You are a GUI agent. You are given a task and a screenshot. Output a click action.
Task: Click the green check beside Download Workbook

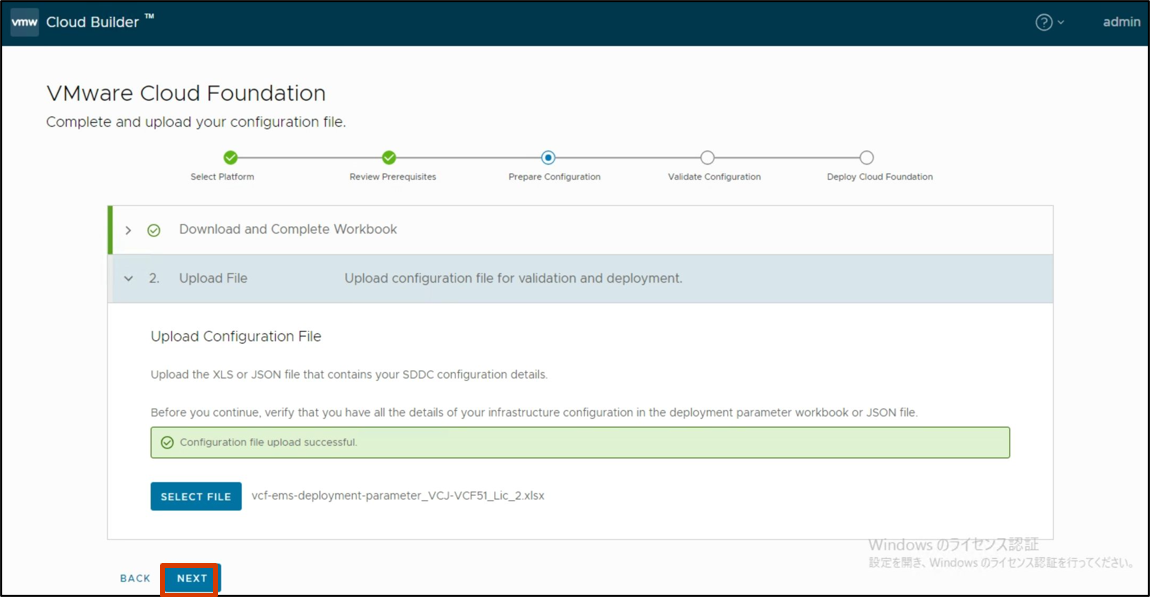coord(154,230)
